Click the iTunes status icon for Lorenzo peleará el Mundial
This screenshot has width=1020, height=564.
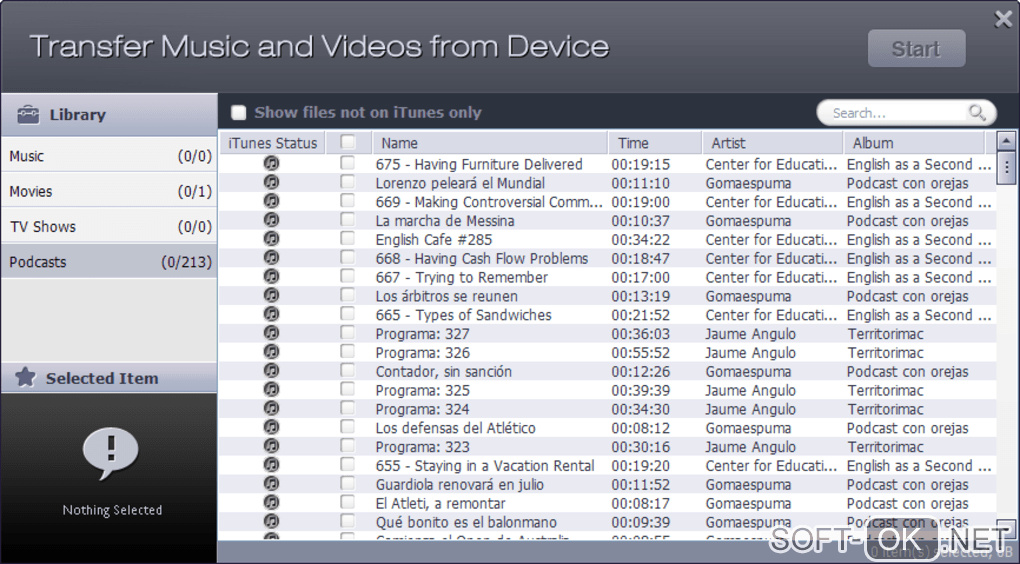click(271, 183)
